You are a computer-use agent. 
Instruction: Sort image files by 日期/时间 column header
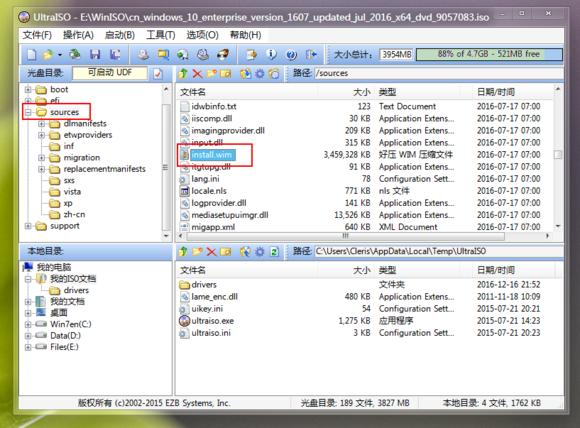(x=496, y=92)
